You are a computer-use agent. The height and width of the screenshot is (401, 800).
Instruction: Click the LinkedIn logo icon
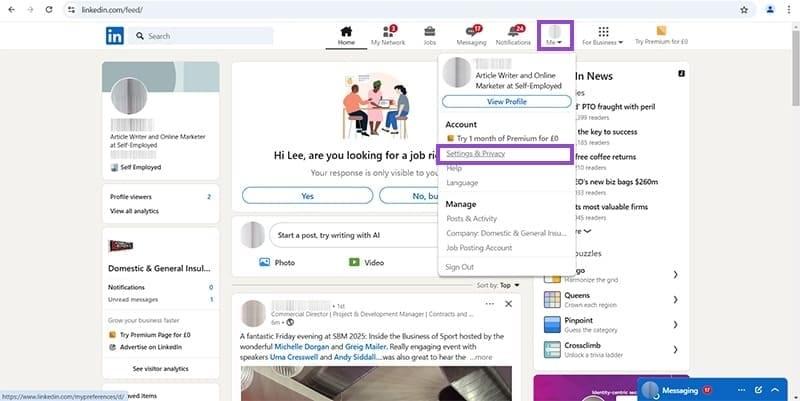(115, 36)
